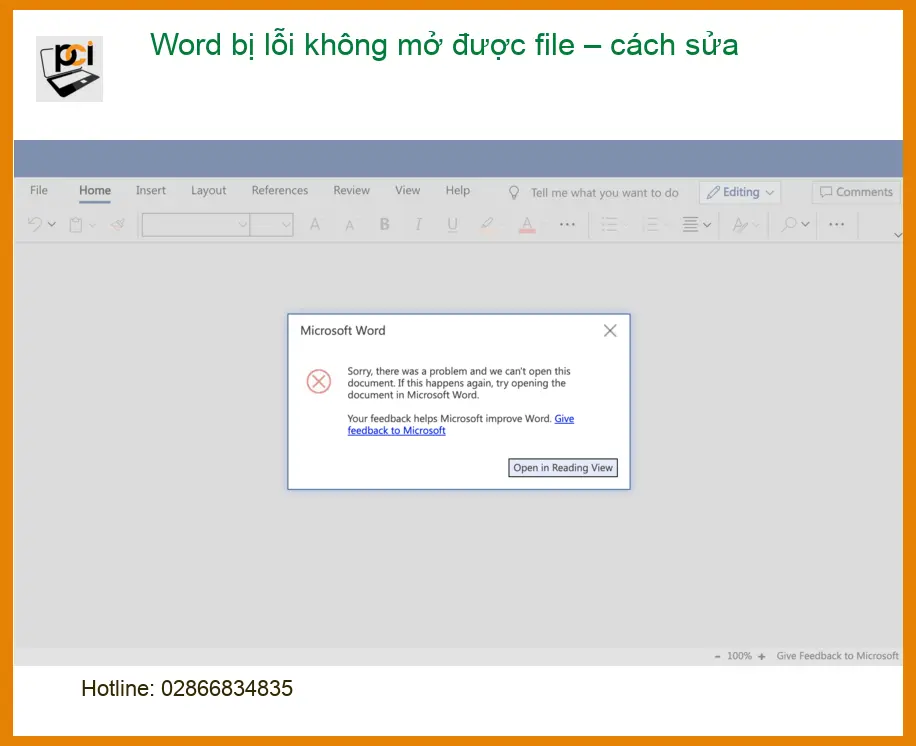916x746 pixels.
Task: Click the Styles icon
Action: tap(740, 224)
